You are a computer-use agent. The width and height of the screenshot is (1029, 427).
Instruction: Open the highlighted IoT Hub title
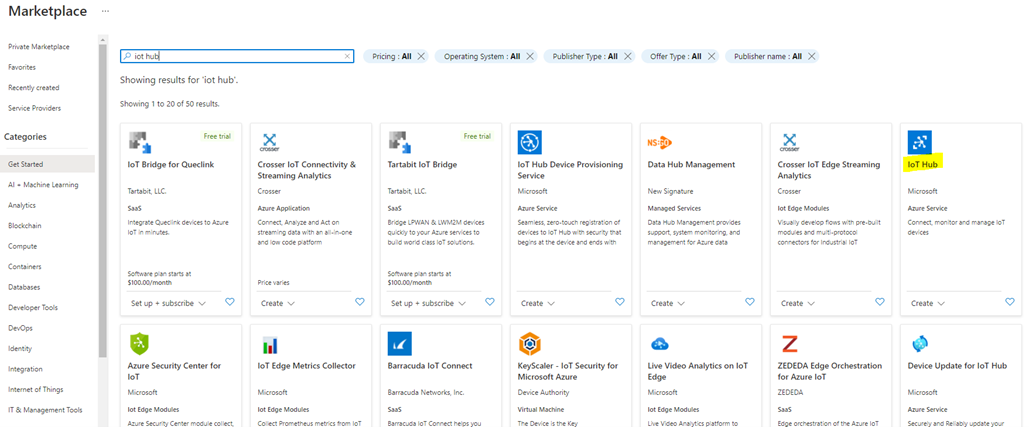[x=924, y=165]
